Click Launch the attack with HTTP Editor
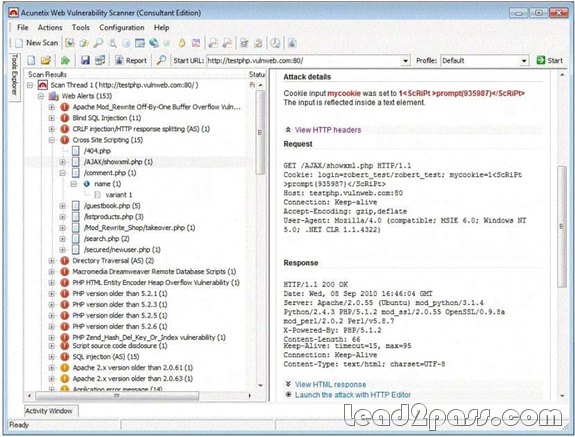The height and width of the screenshot is (437, 575). tap(353, 395)
